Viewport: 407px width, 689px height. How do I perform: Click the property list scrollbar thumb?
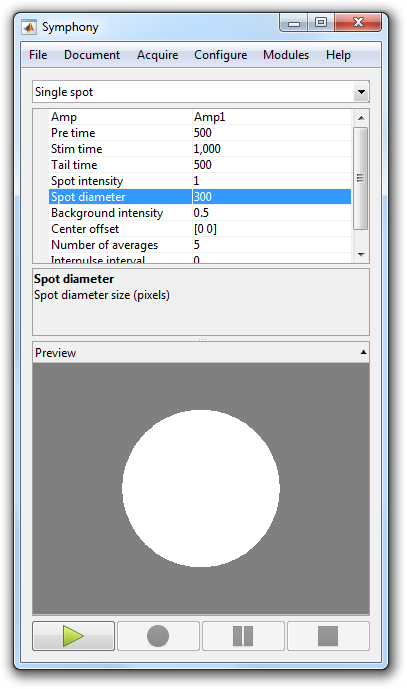pos(361,178)
